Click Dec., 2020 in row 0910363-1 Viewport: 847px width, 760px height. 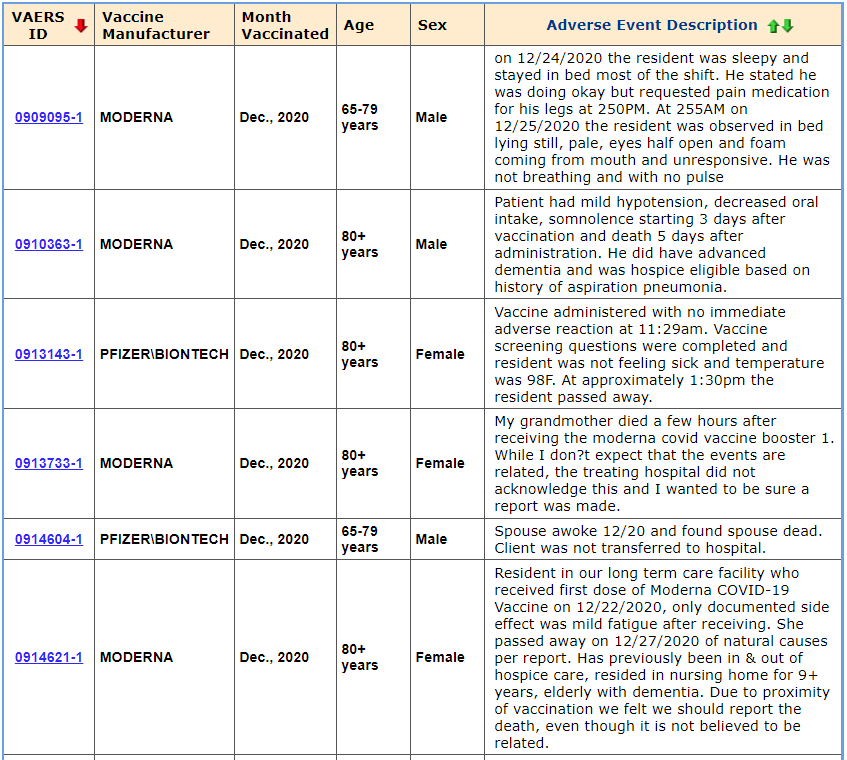point(274,244)
